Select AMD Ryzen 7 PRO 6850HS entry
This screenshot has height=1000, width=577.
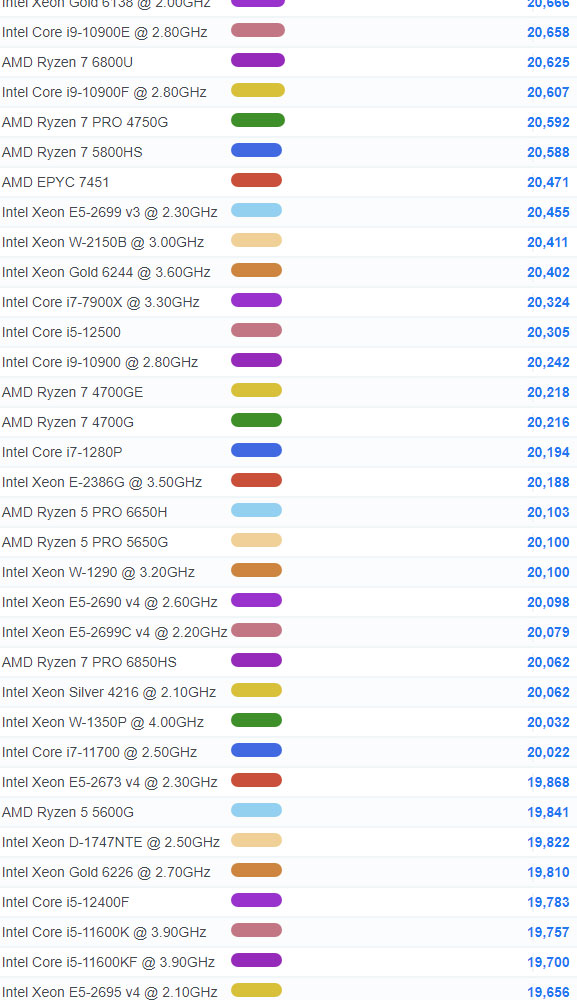point(89,661)
